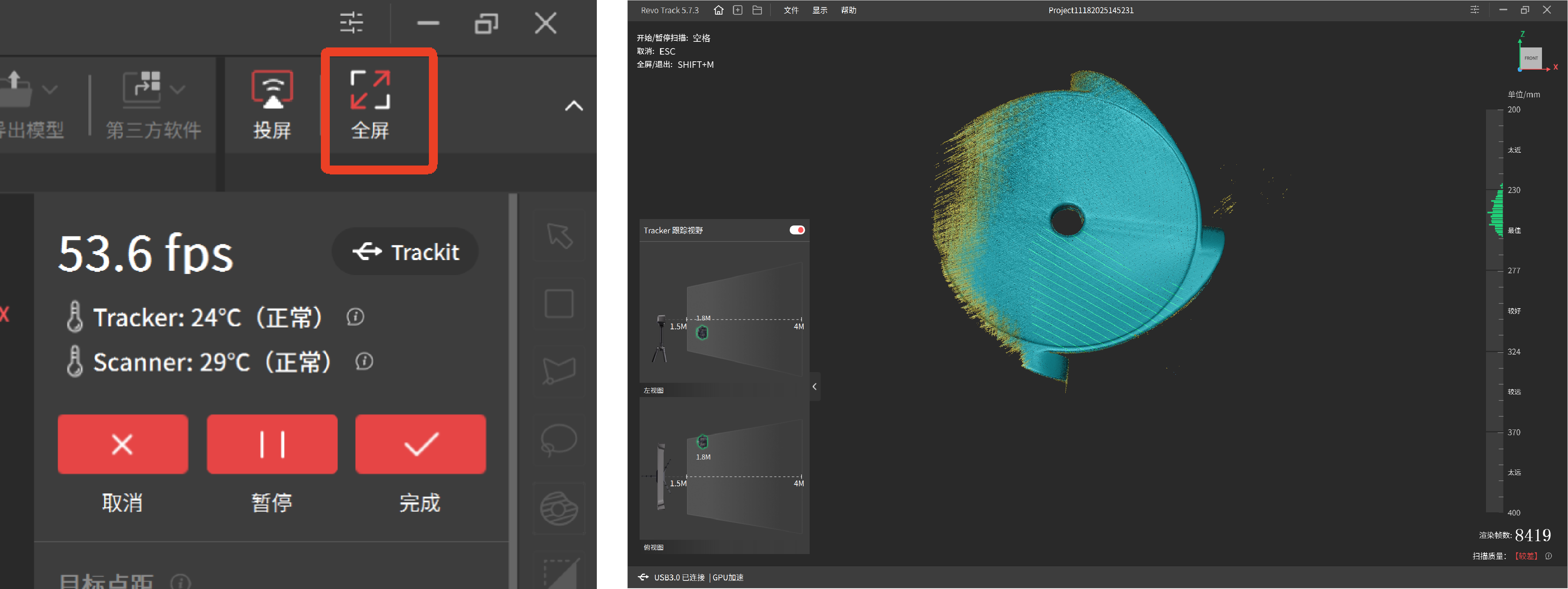Click the open project folder icon
Screen dimensions: 1568x589
tap(757, 10)
